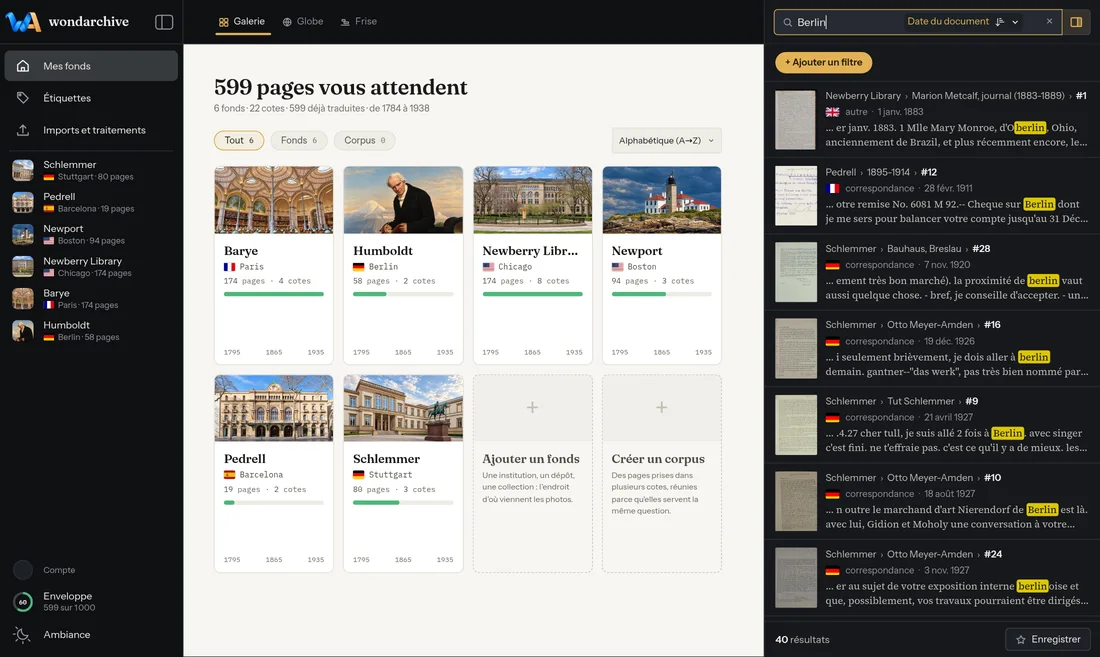
Task: Click the Newberry Library breadcrumb in first result
Action: click(x=863, y=96)
